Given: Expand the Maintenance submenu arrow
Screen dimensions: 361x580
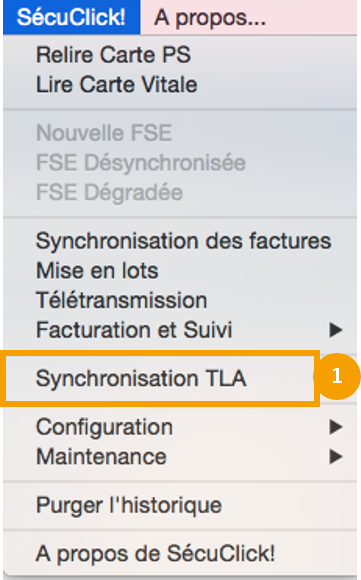Looking at the screenshot, I should [336, 456].
